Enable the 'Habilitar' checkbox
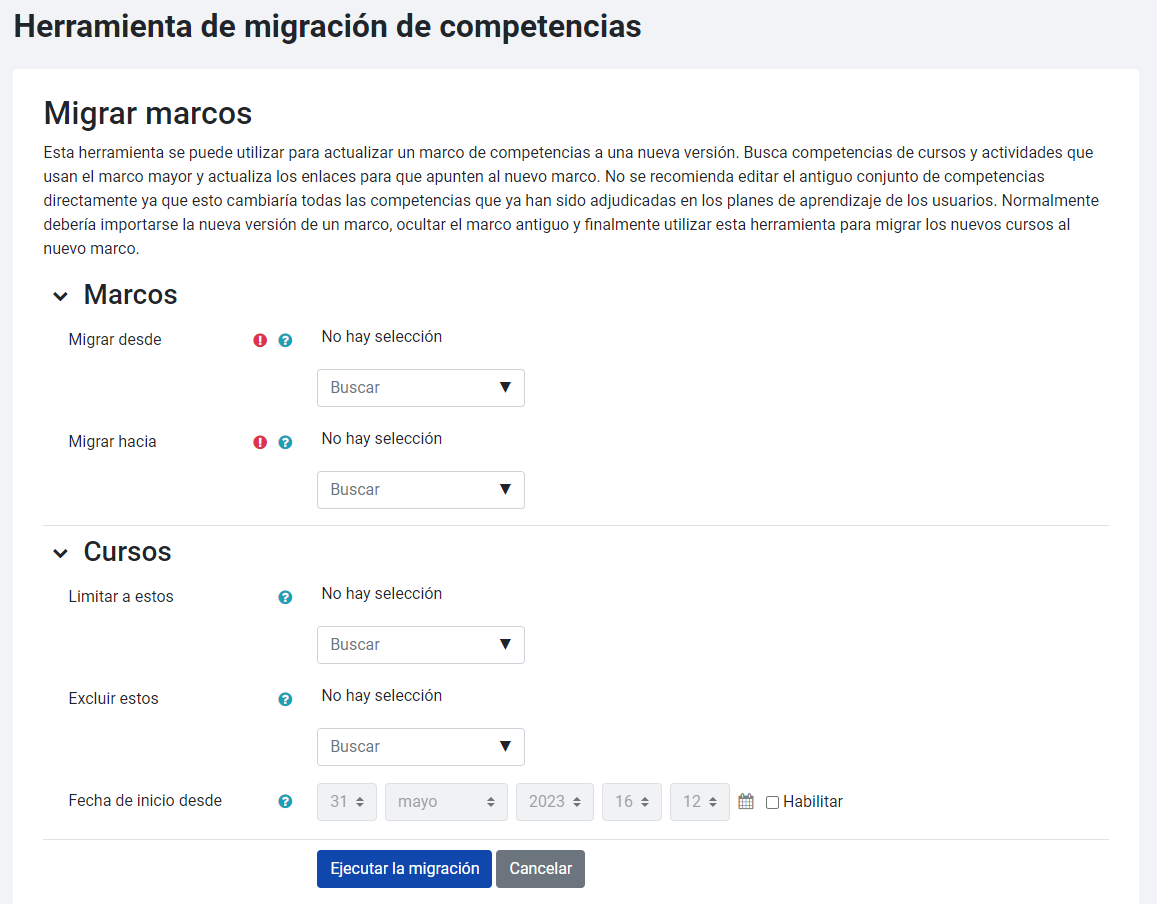Screen dimensions: 1157x904 [772, 801]
